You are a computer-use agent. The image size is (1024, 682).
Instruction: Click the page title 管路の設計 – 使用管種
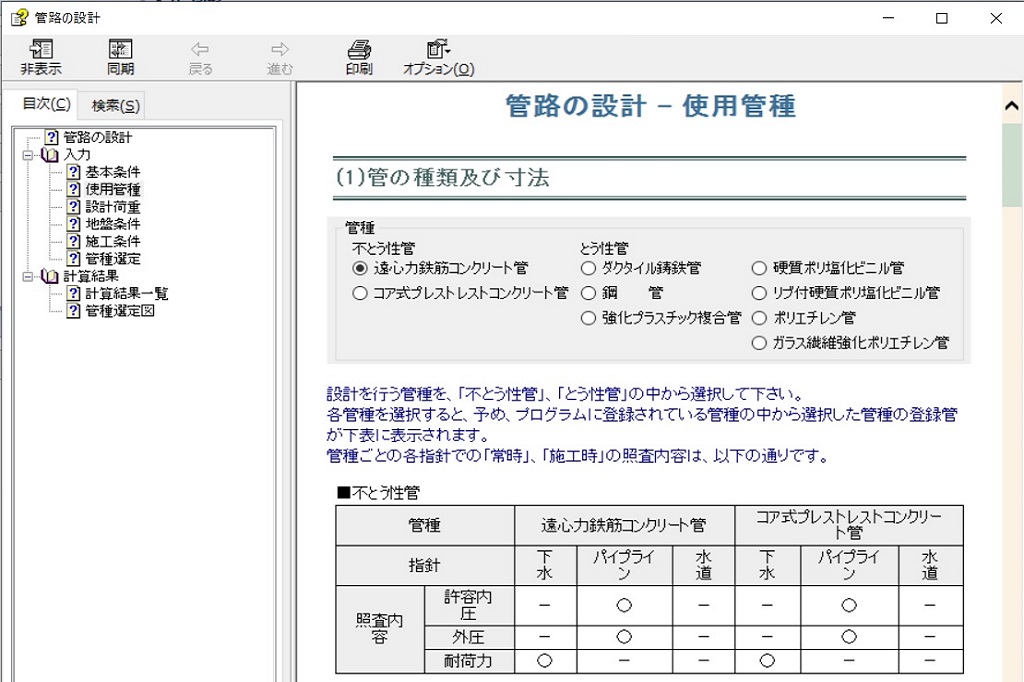point(650,106)
